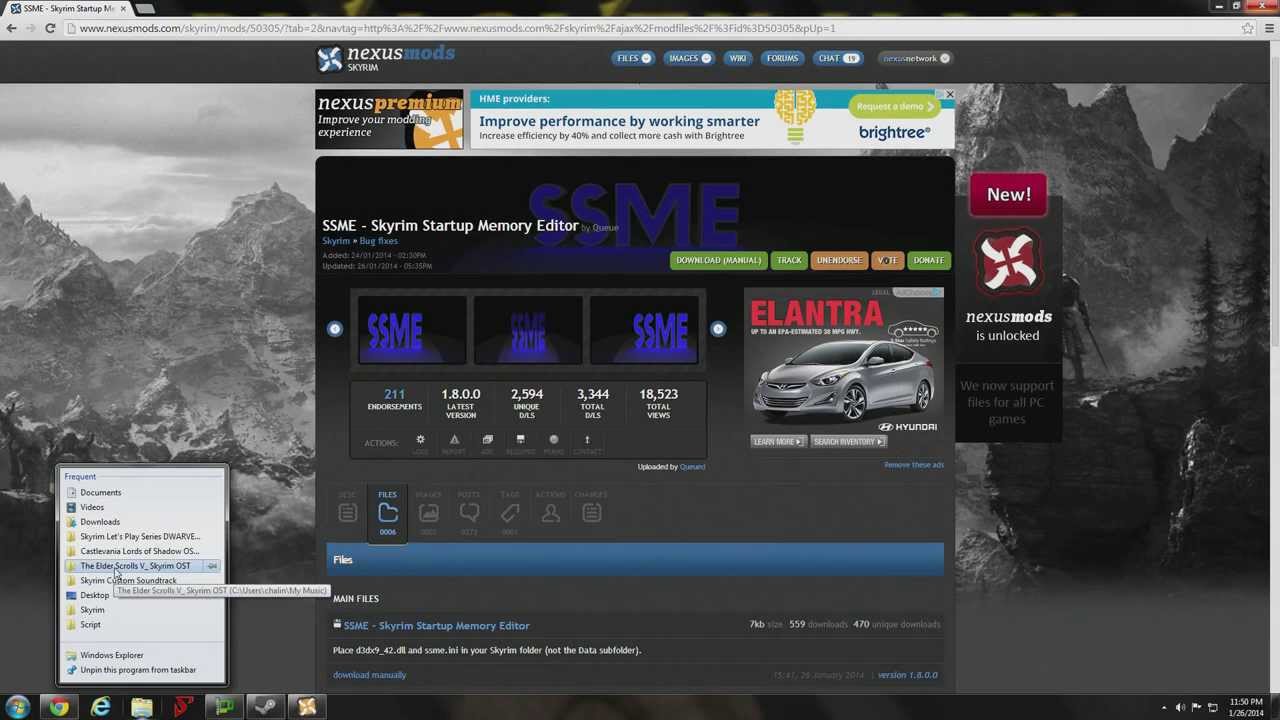Click the Track button
The width and height of the screenshot is (1280, 720).
[789, 260]
